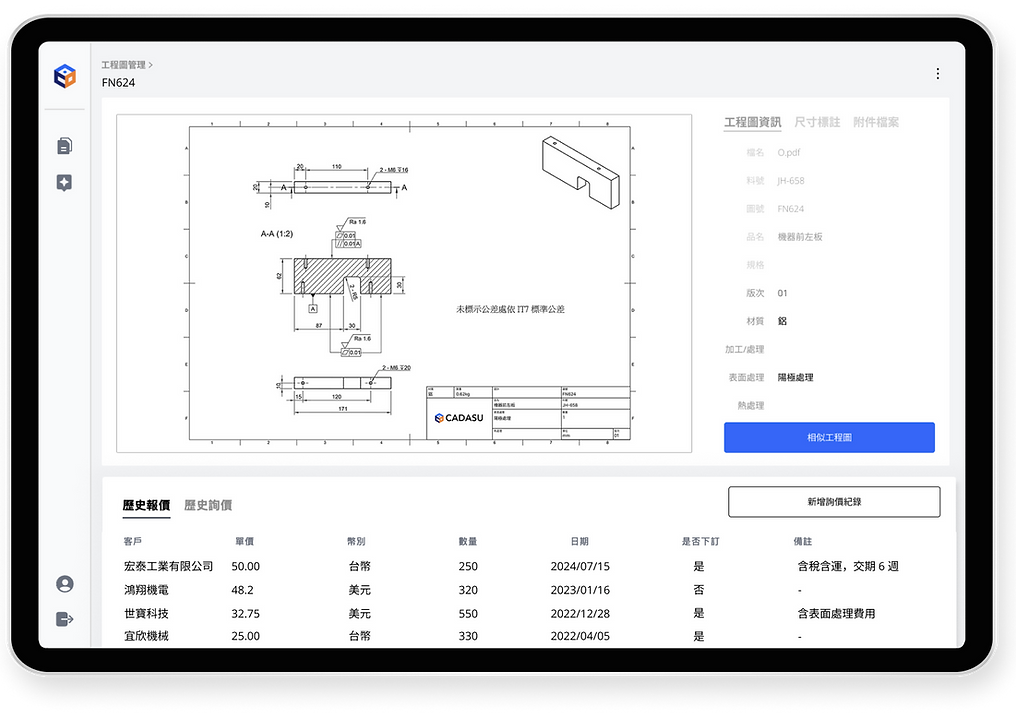This screenshot has height=718, width=1016.
Task: Click the 數量 column header
Action: coord(468,541)
